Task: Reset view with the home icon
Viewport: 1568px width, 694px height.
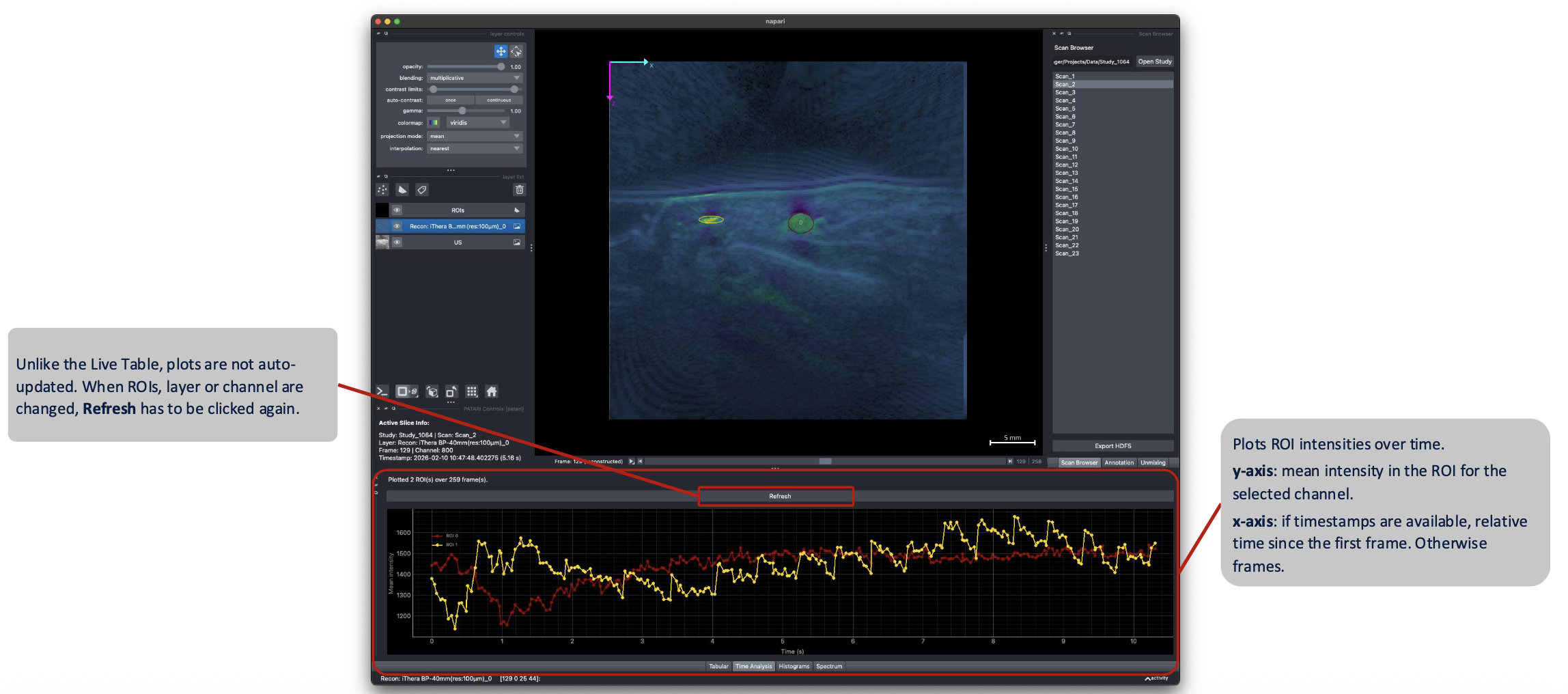Action: pos(492,391)
